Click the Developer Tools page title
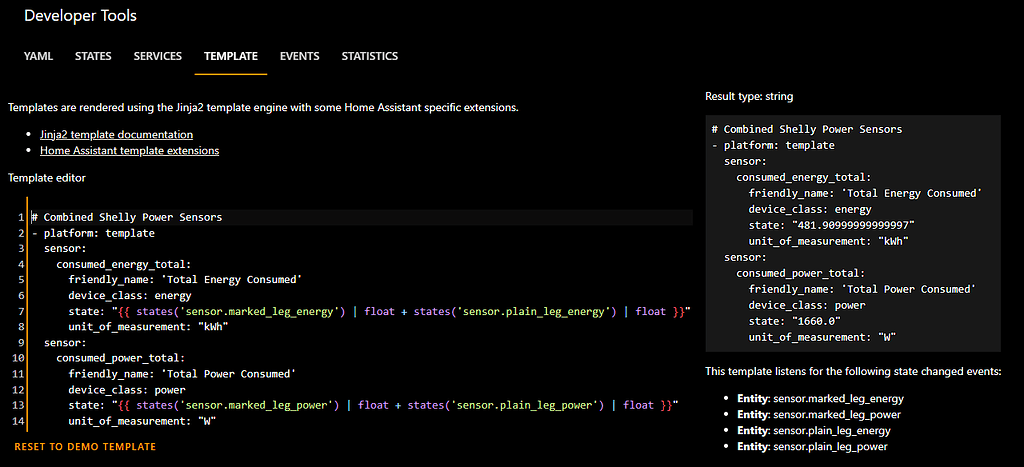 [x=80, y=16]
